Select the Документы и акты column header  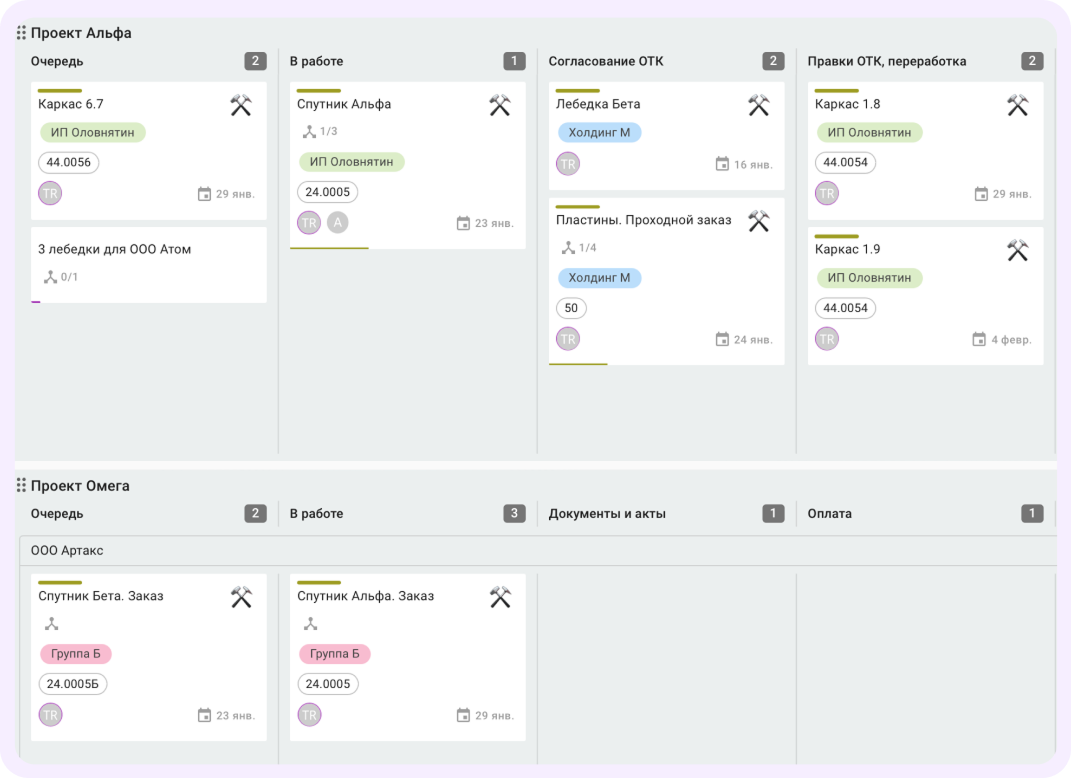coord(607,514)
